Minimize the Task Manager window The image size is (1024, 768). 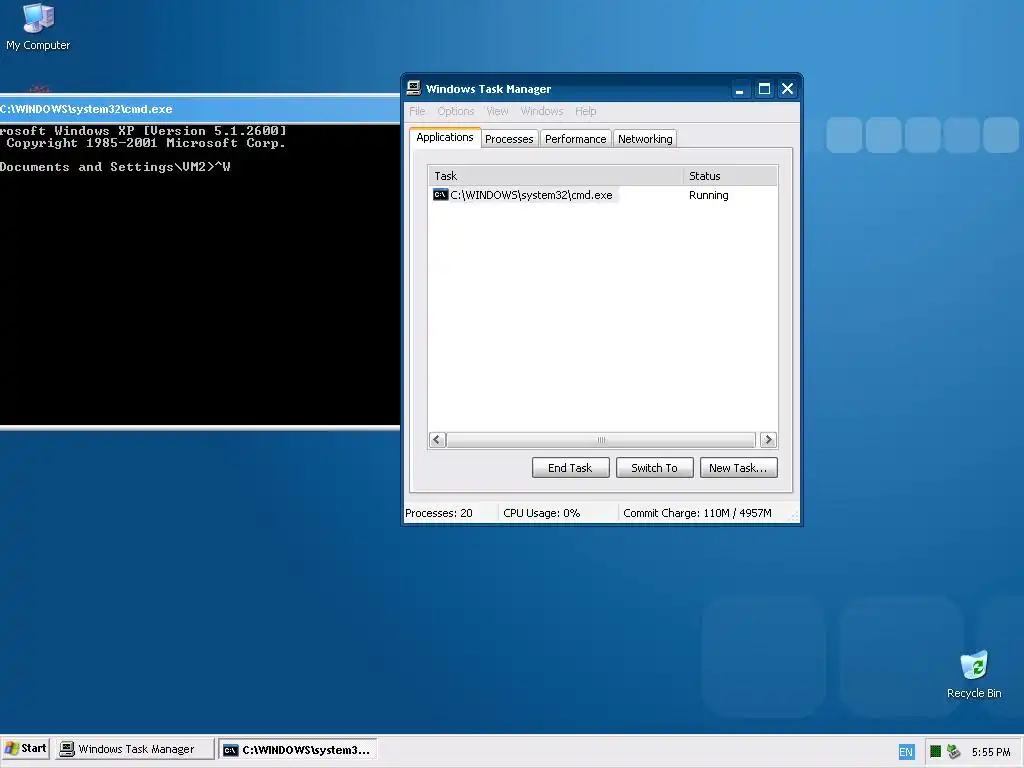click(739, 89)
